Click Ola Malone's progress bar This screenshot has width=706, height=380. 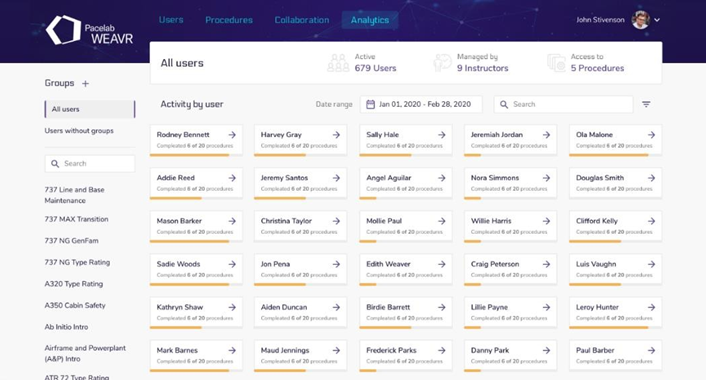(x=615, y=155)
